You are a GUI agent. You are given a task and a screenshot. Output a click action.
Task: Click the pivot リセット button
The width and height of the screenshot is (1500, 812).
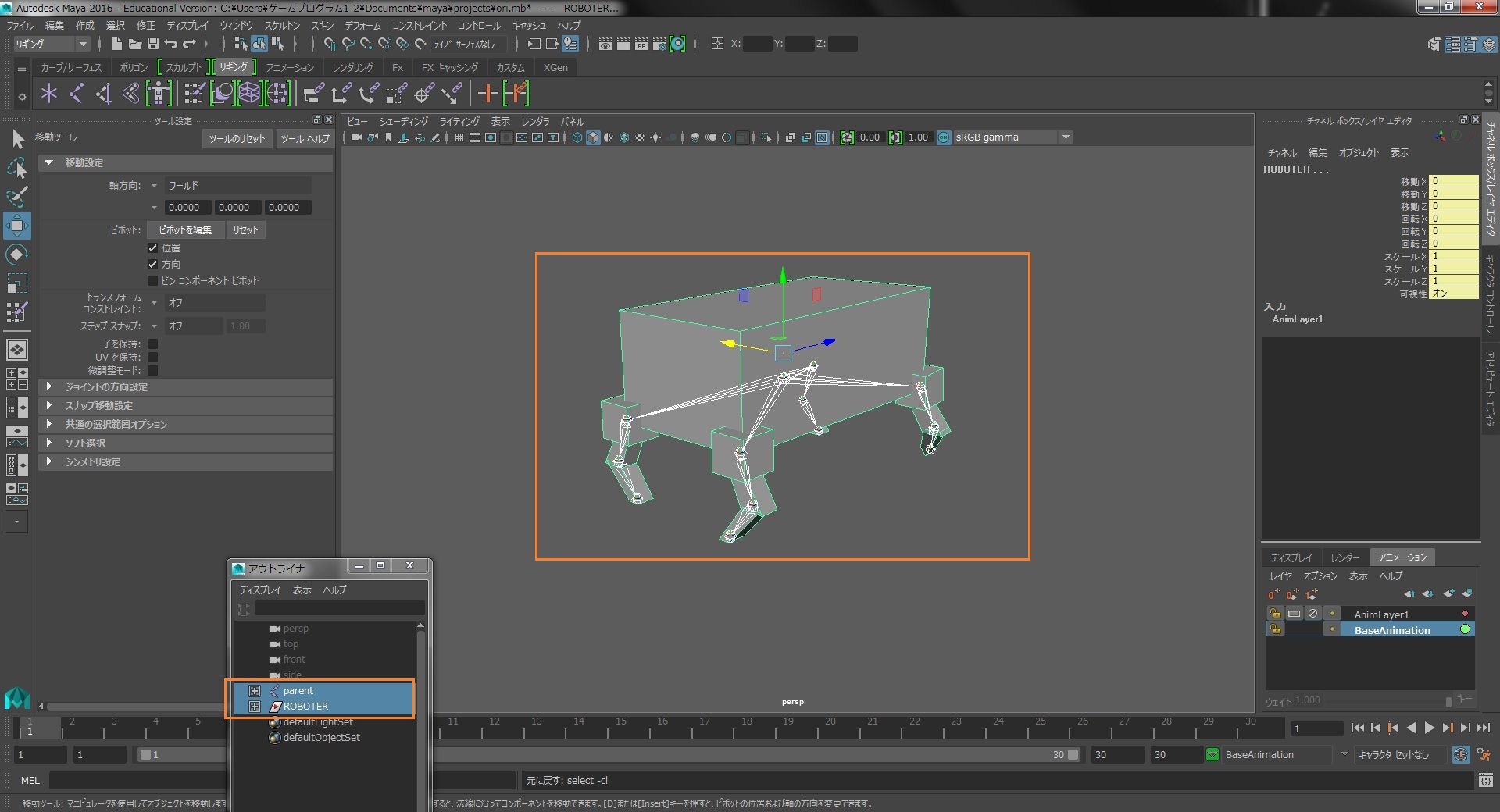click(245, 230)
